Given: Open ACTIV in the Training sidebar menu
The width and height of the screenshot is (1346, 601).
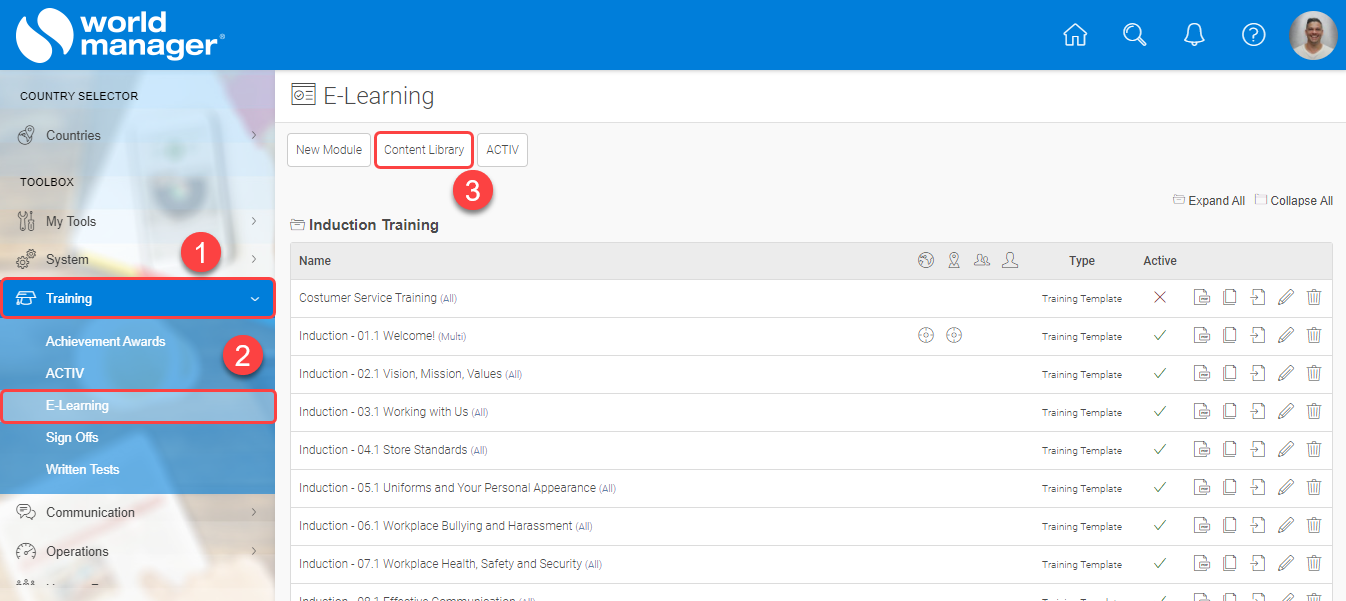Looking at the screenshot, I should click(x=65, y=373).
